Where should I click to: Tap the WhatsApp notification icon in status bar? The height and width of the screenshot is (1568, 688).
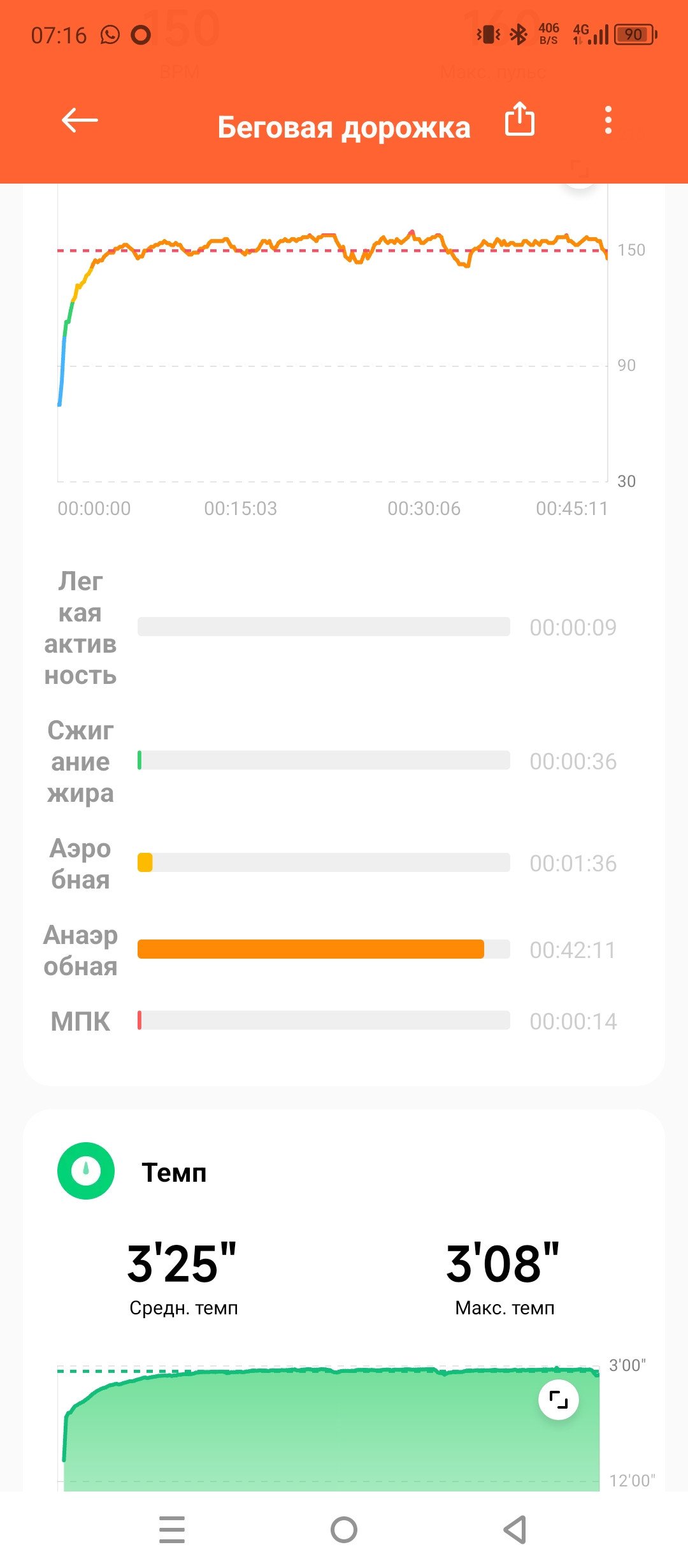tap(110, 34)
